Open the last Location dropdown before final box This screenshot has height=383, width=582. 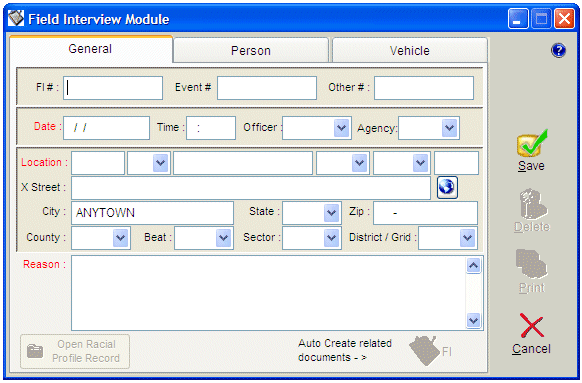pos(420,163)
